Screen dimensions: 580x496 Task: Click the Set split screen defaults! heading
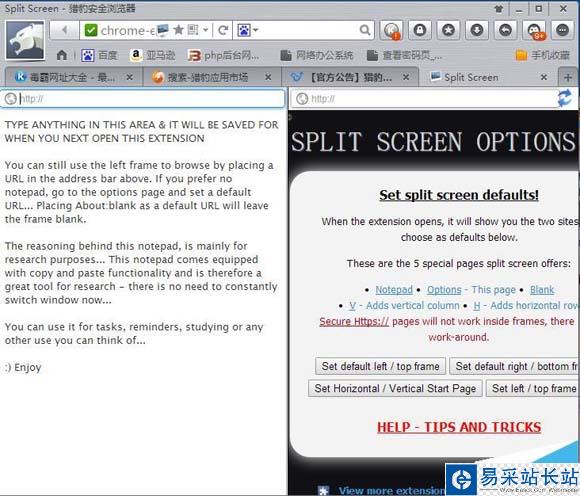pos(459,195)
